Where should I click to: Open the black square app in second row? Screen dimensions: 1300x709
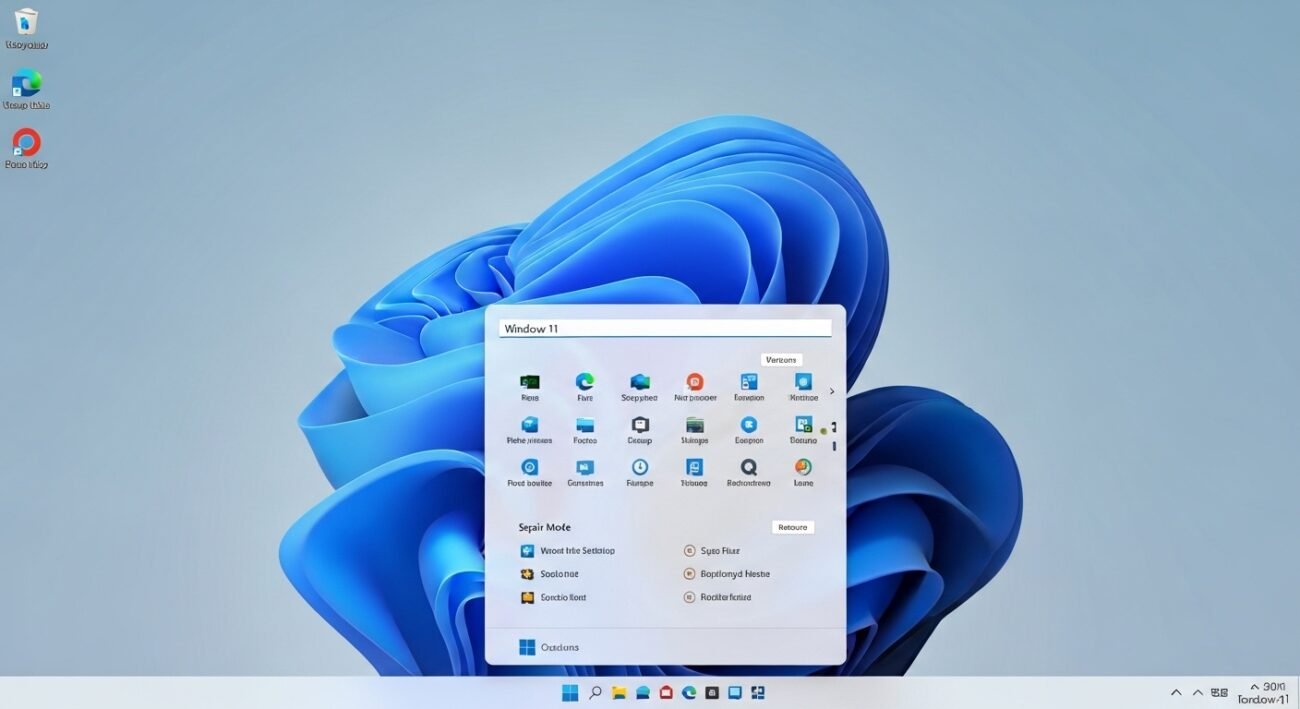tap(639, 425)
